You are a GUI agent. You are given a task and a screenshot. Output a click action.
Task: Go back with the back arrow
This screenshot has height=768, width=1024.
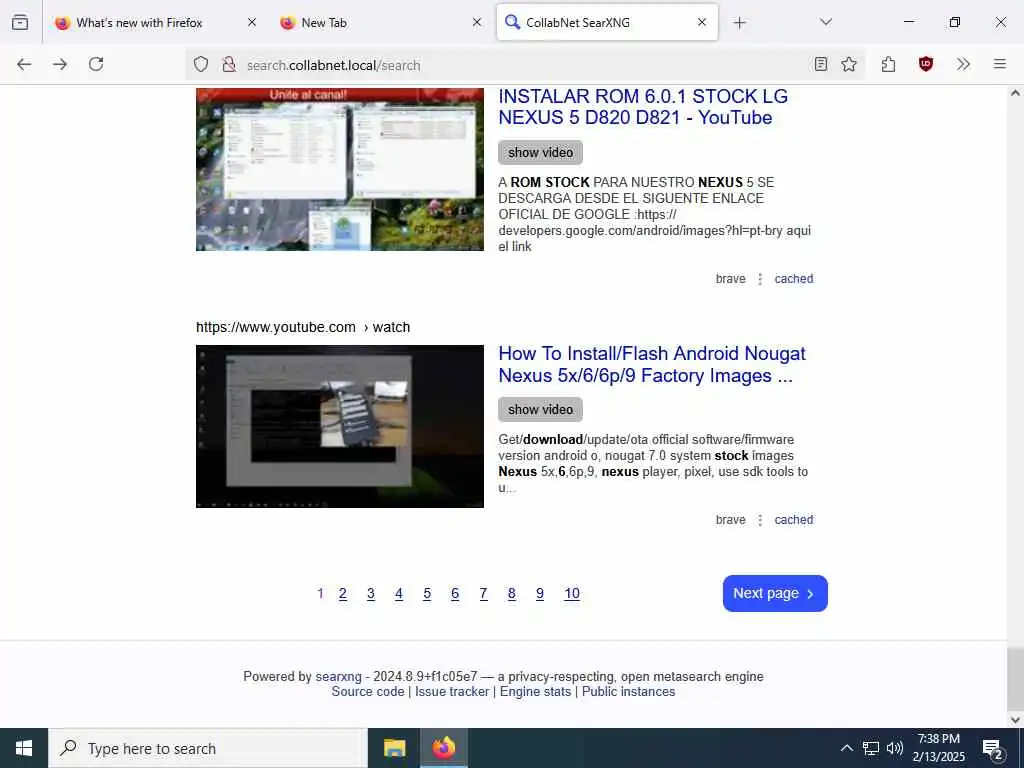(24, 64)
